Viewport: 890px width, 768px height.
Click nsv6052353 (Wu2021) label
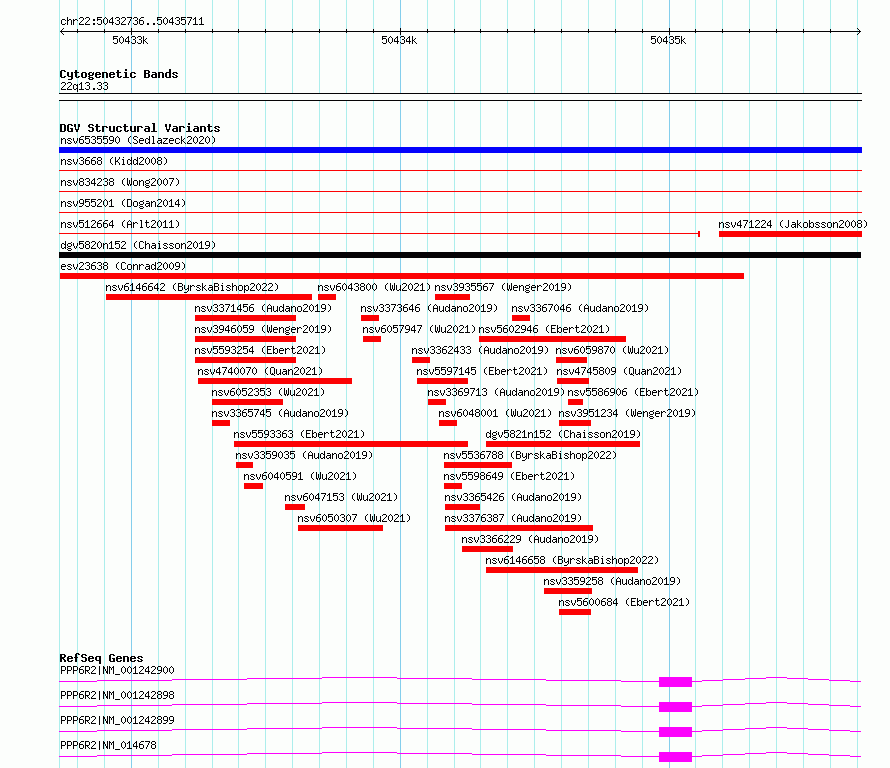tap(268, 392)
